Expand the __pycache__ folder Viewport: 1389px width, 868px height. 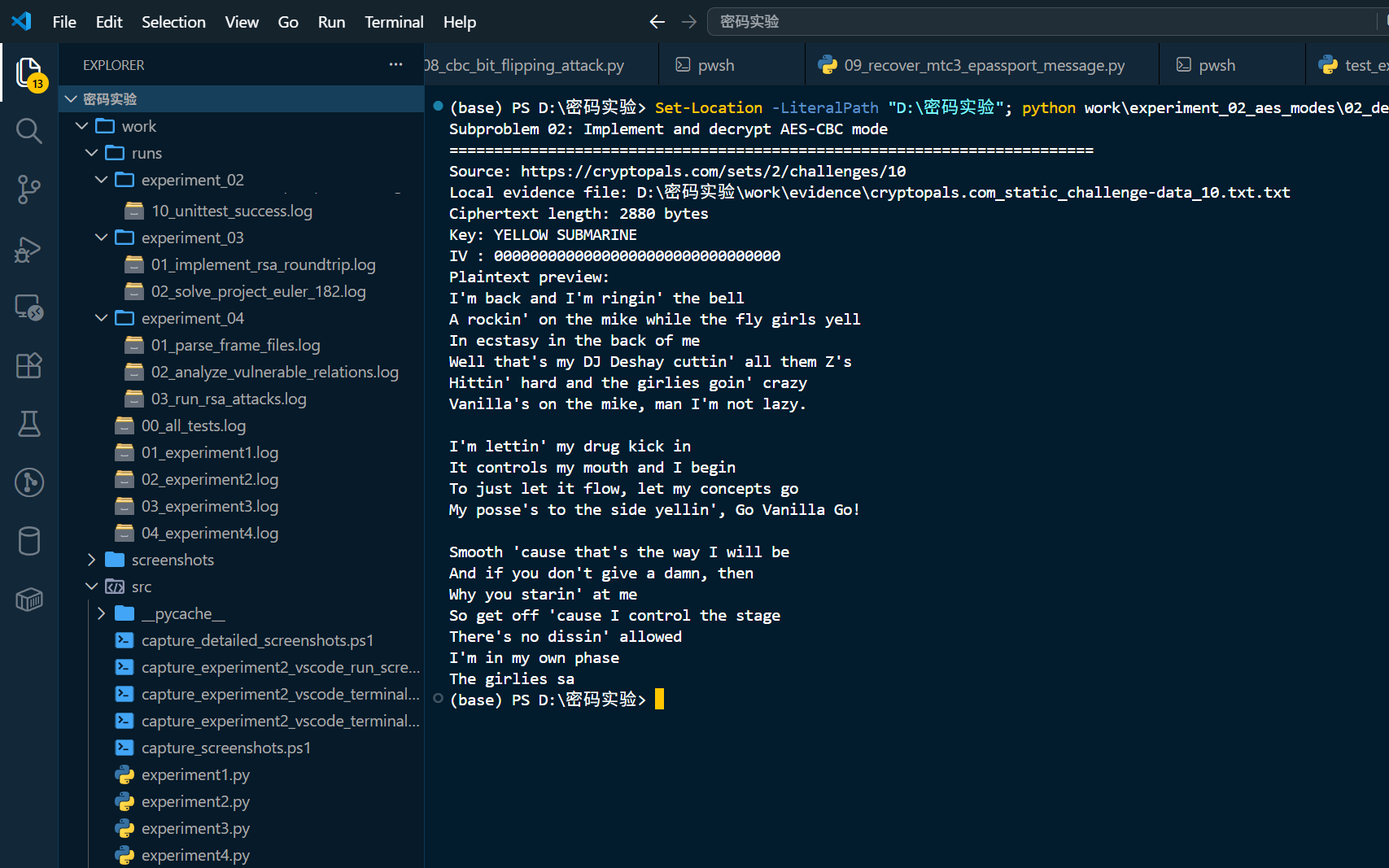click(x=101, y=613)
